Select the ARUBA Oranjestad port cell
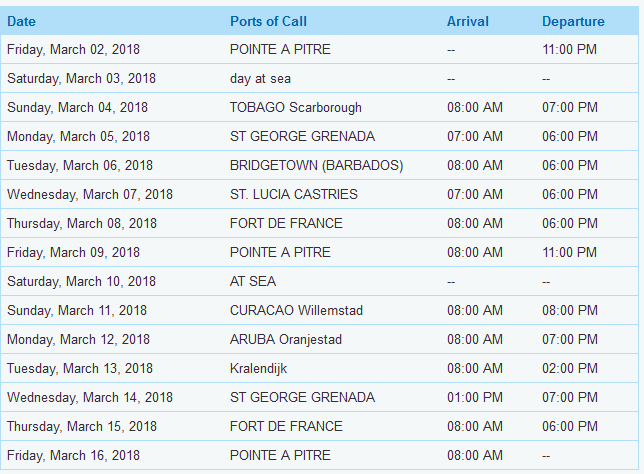Image resolution: width=644 pixels, height=474 pixels. (285, 339)
